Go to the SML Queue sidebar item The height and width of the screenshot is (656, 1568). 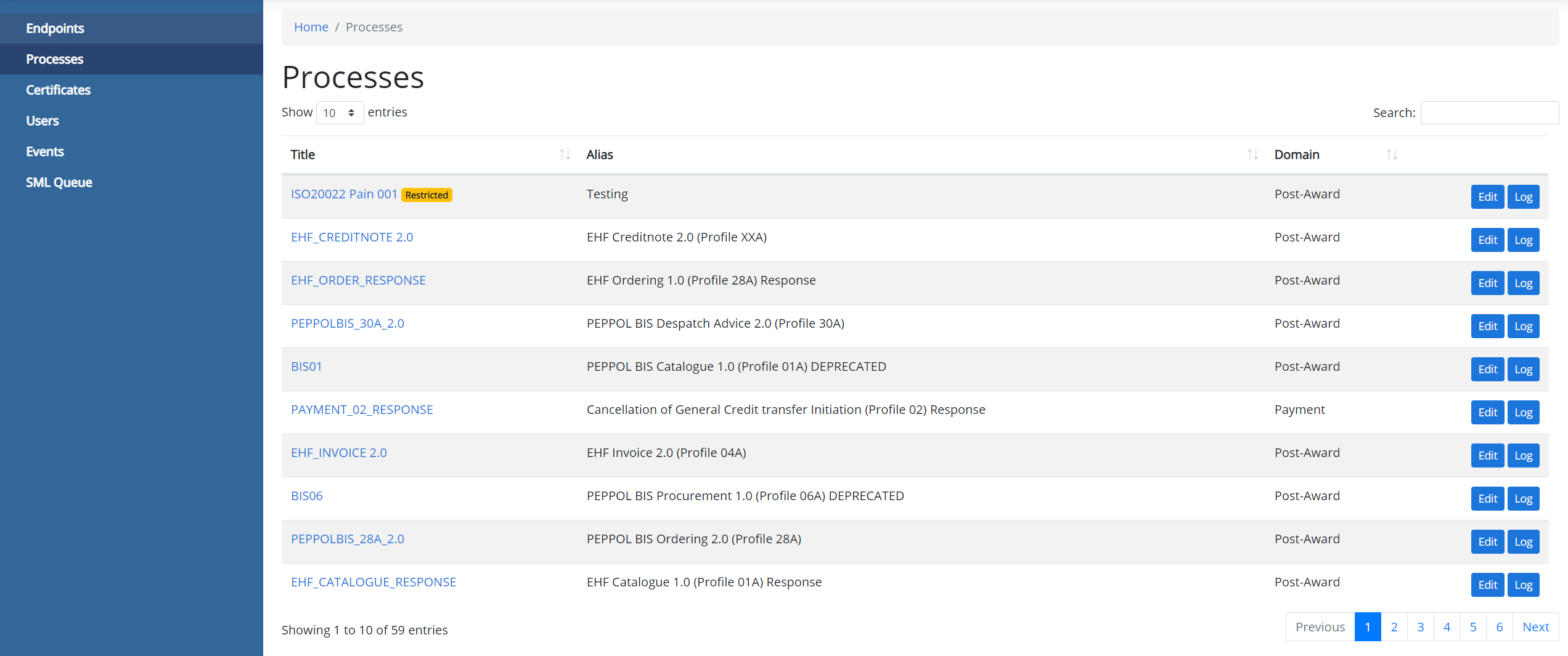pyautogui.click(x=59, y=182)
